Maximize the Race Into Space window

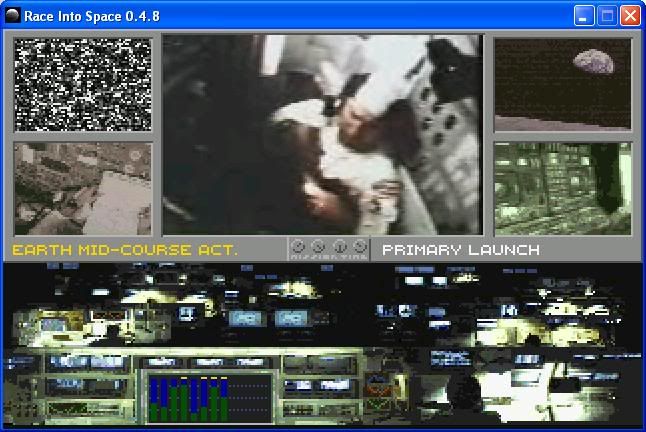(x=607, y=16)
